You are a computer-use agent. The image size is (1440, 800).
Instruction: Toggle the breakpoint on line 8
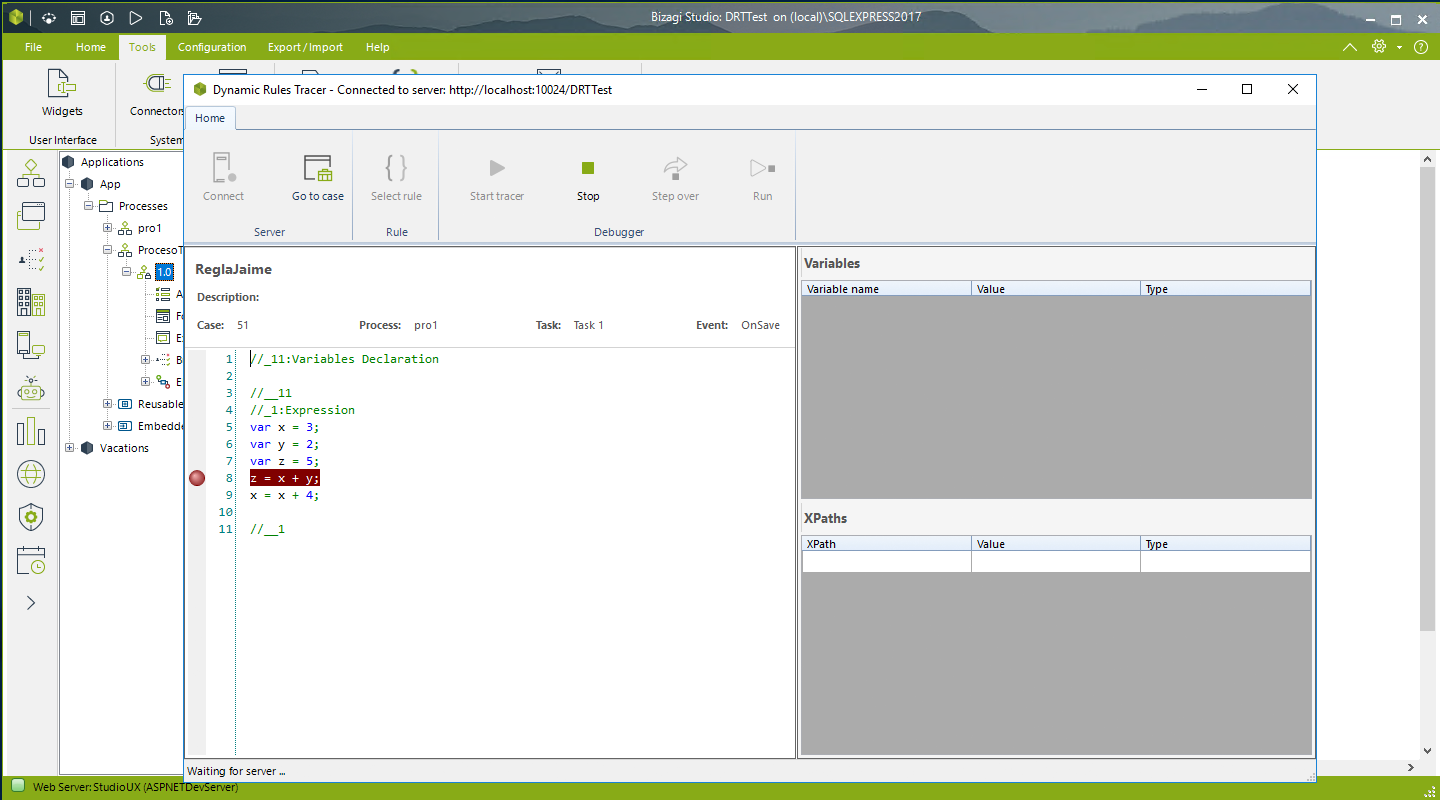pyautogui.click(x=197, y=478)
